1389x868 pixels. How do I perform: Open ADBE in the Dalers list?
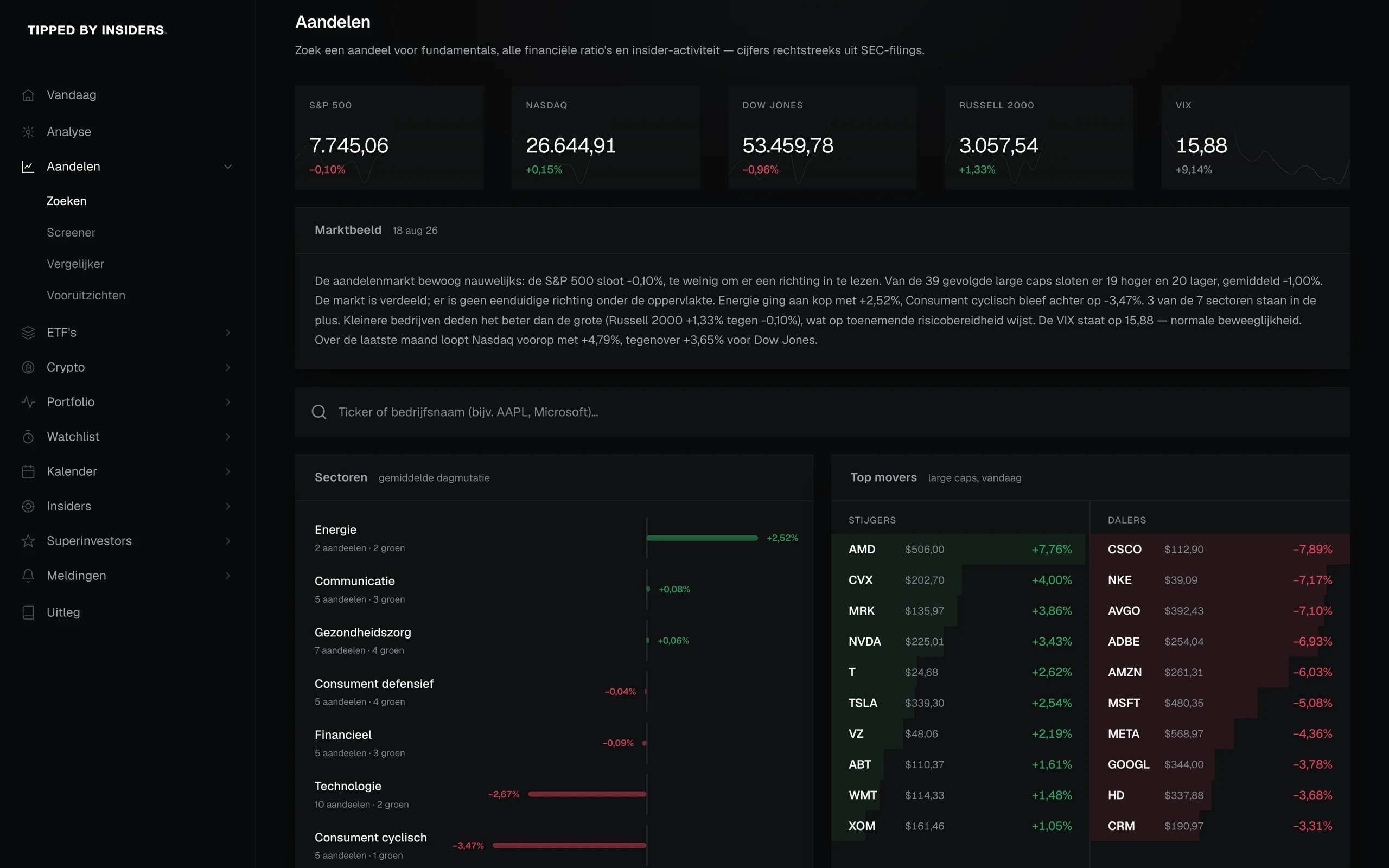tap(1220, 642)
